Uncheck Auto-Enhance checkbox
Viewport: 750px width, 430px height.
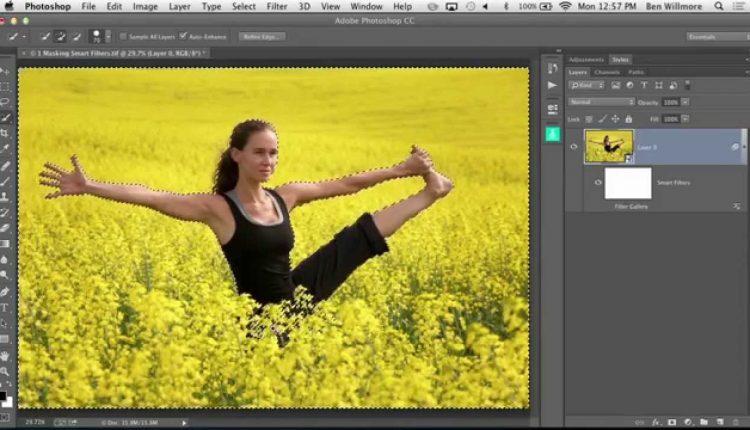[183, 36]
